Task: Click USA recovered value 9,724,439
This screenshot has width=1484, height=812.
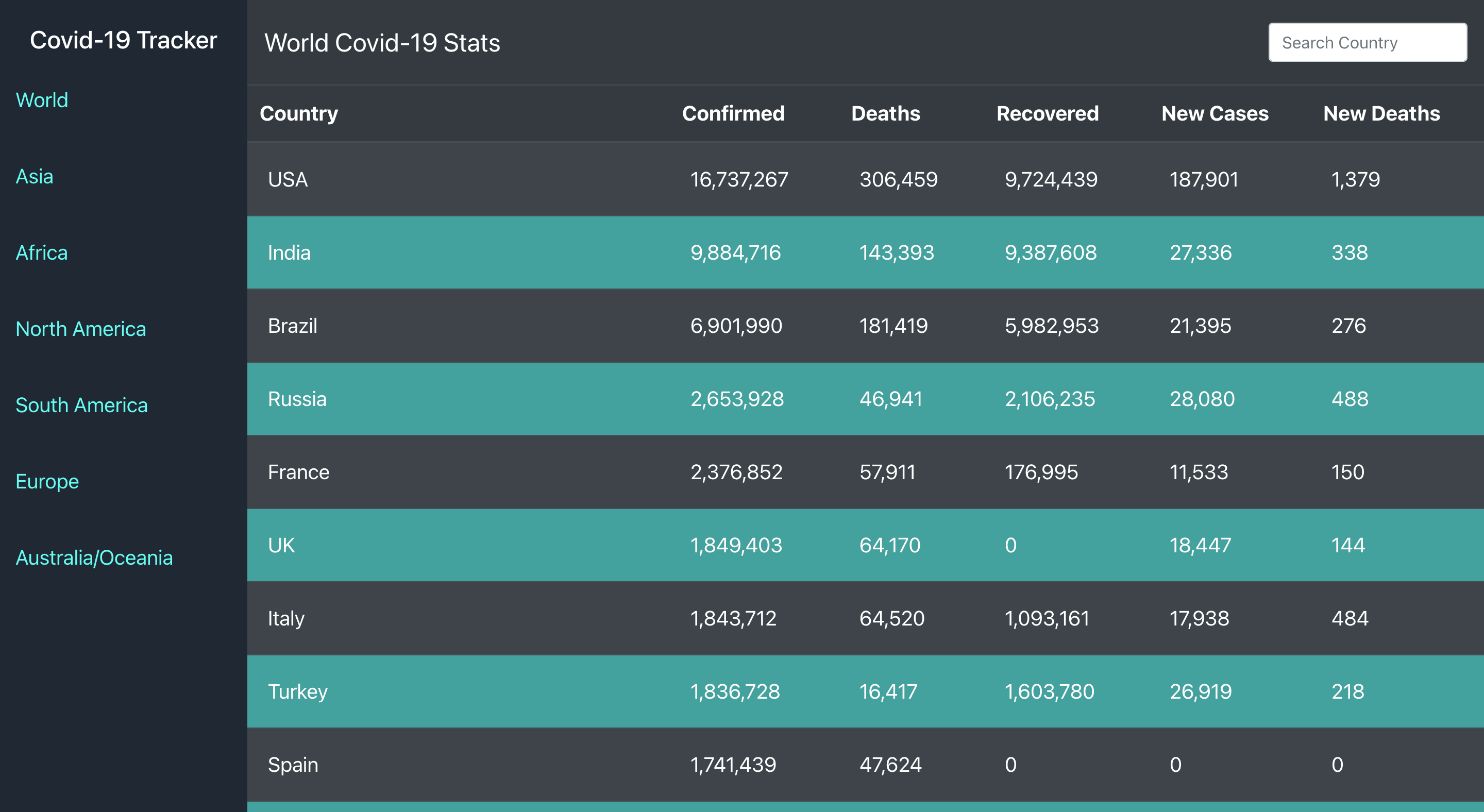Action: point(1051,180)
